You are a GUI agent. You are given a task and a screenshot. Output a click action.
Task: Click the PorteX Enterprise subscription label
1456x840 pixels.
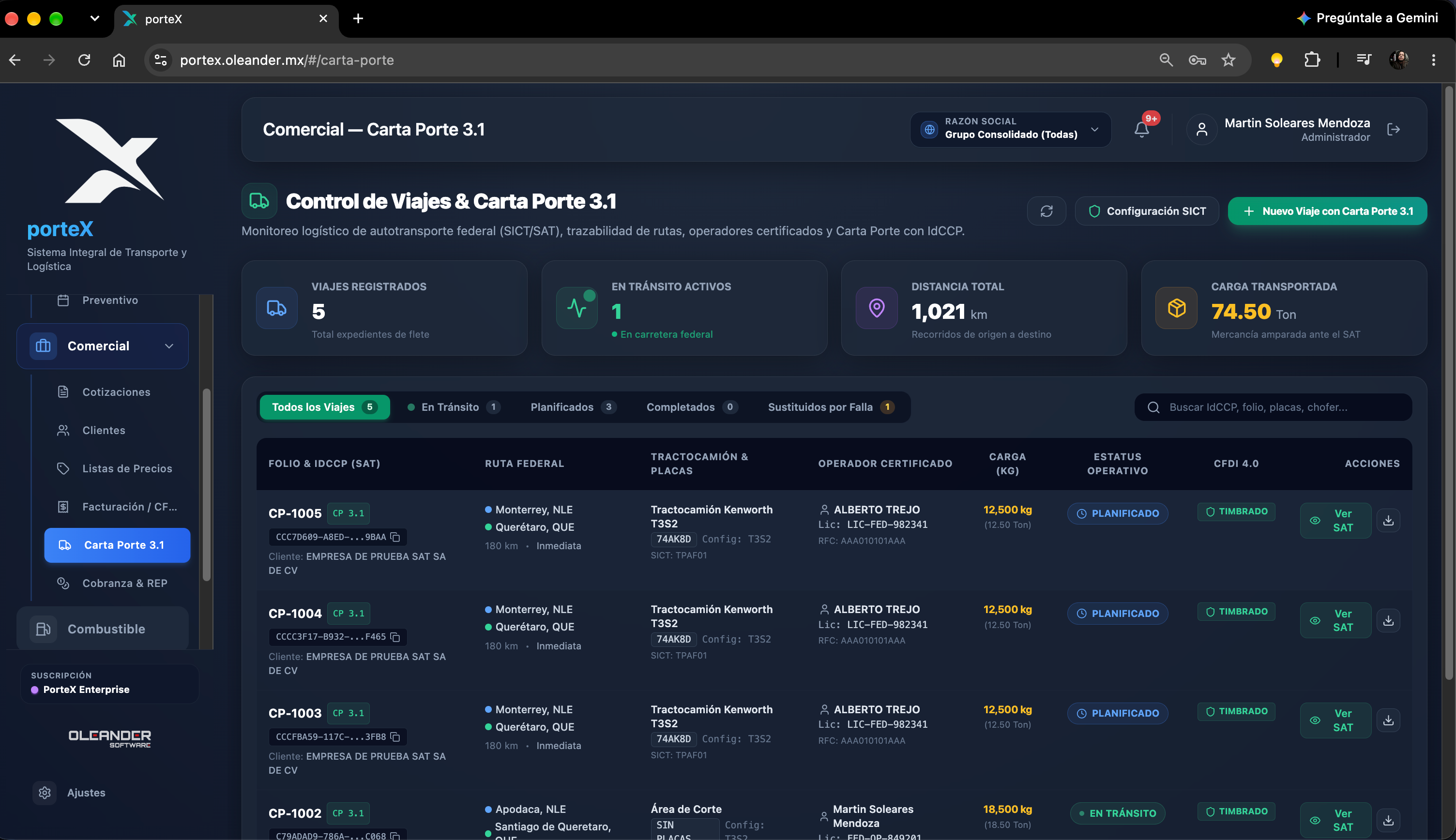tap(86, 690)
